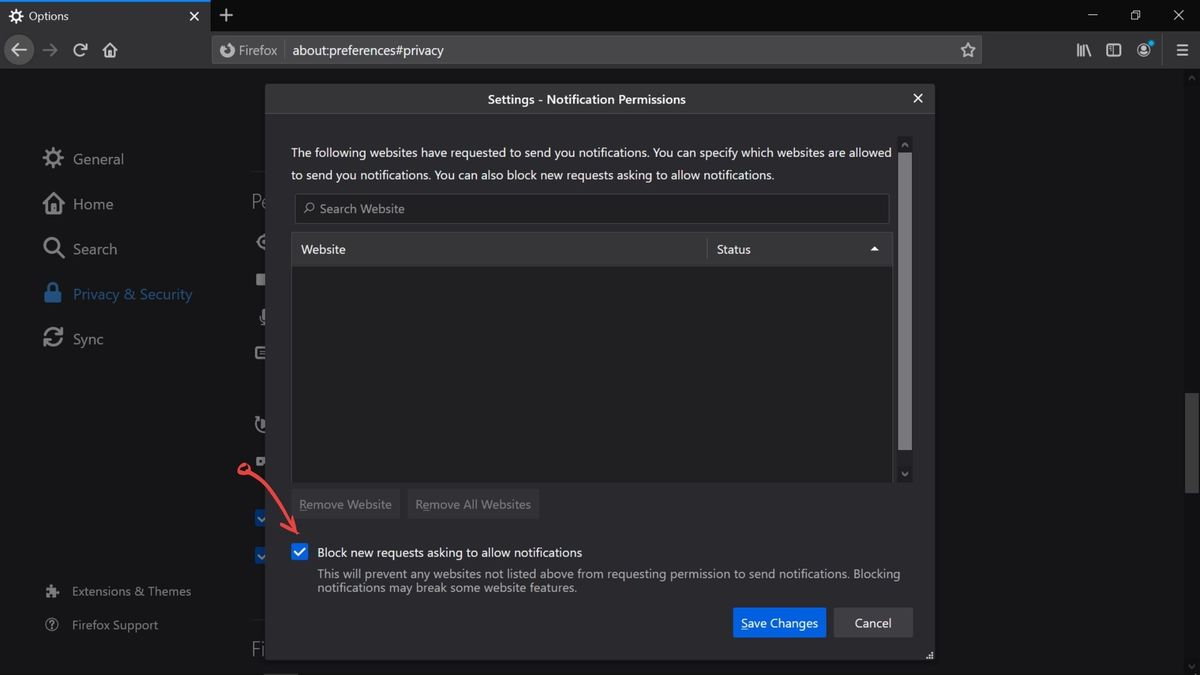Image resolution: width=1200 pixels, height=675 pixels.
Task: Click the Extensions & Themes puzzle icon
Action: point(50,591)
